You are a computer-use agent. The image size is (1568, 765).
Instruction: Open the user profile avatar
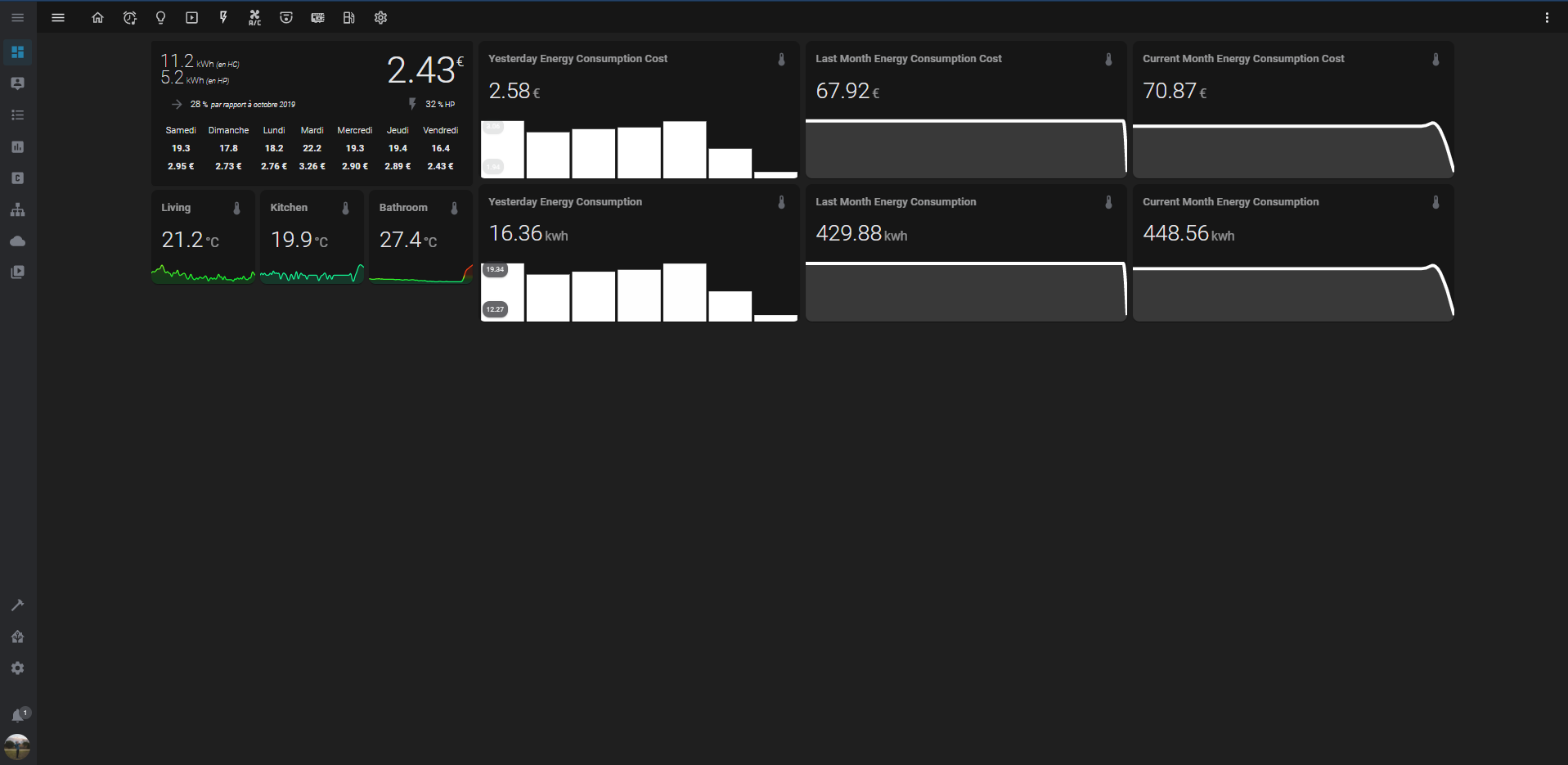17,747
